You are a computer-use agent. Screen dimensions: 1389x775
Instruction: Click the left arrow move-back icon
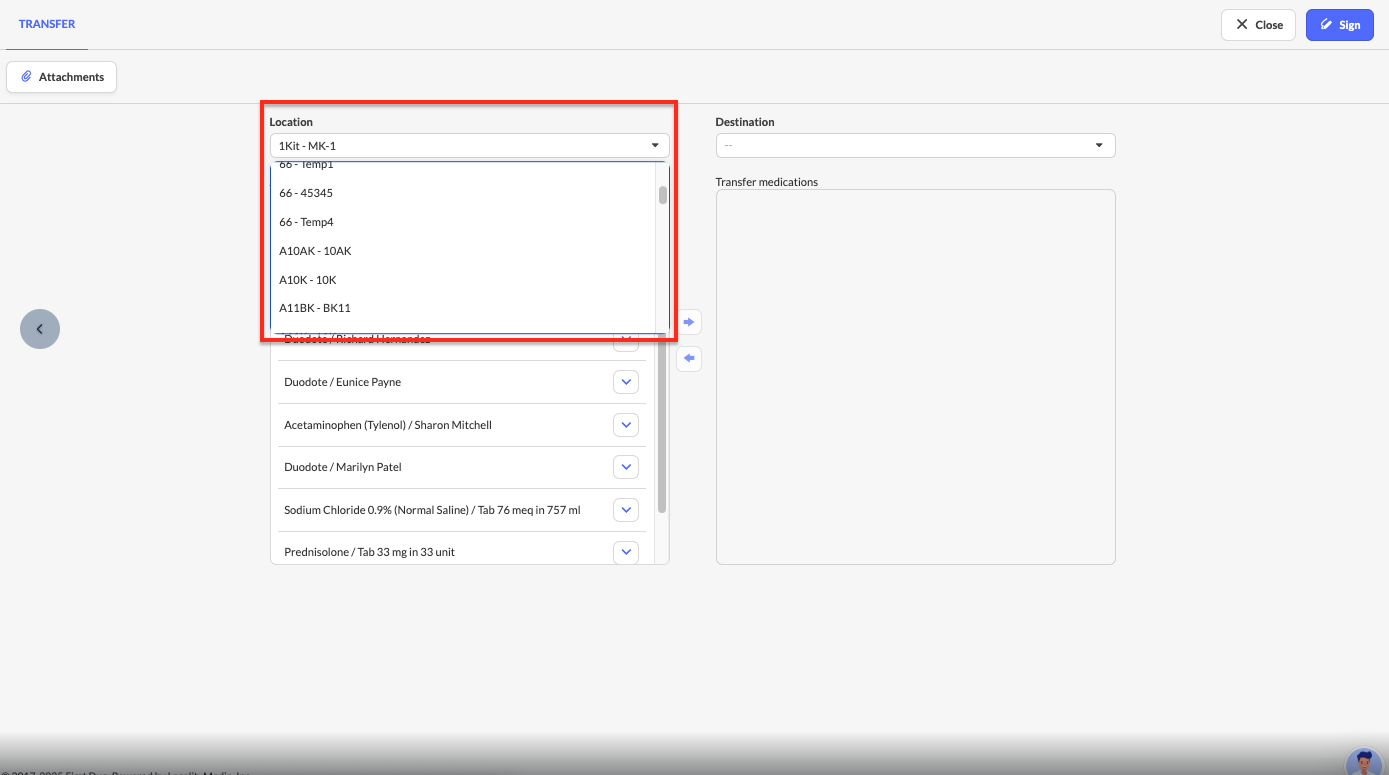[689, 358]
